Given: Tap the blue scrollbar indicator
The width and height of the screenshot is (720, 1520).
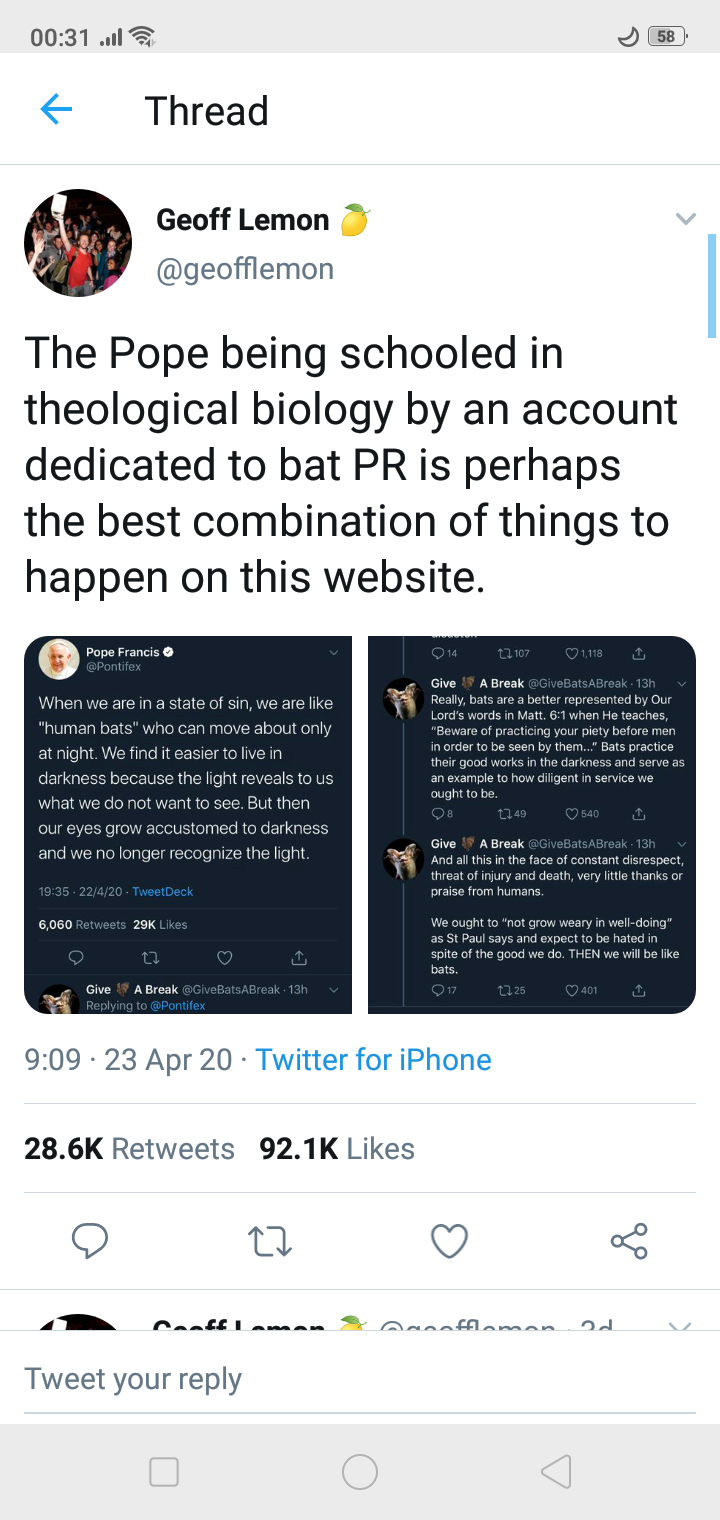Looking at the screenshot, I should pos(712,286).
